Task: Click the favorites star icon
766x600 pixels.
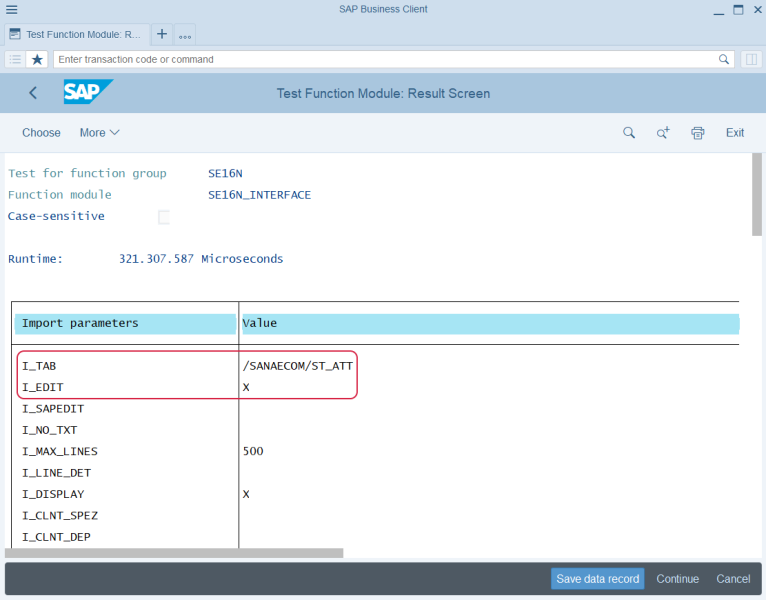Action: click(37, 60)
